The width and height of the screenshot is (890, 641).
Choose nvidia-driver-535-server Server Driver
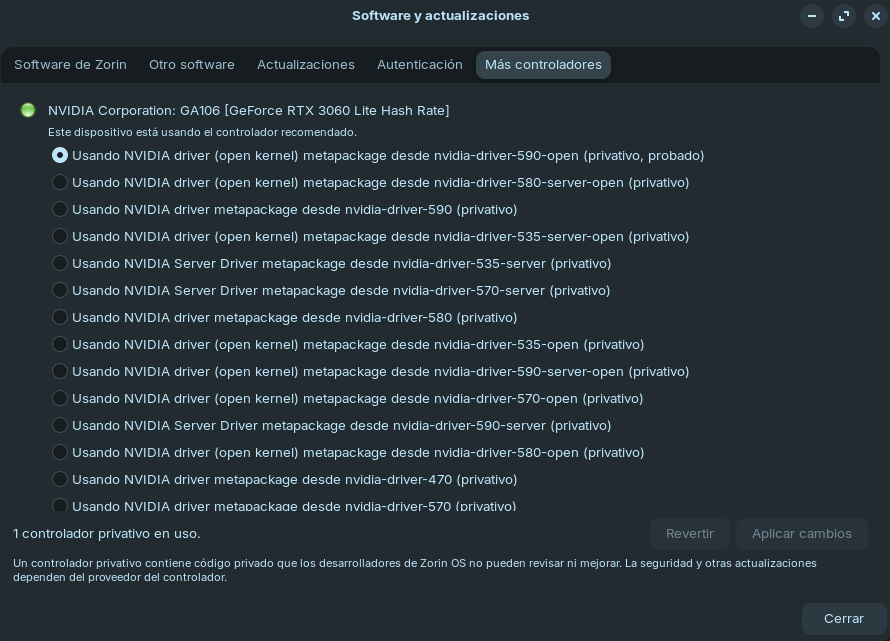(60, 264)
